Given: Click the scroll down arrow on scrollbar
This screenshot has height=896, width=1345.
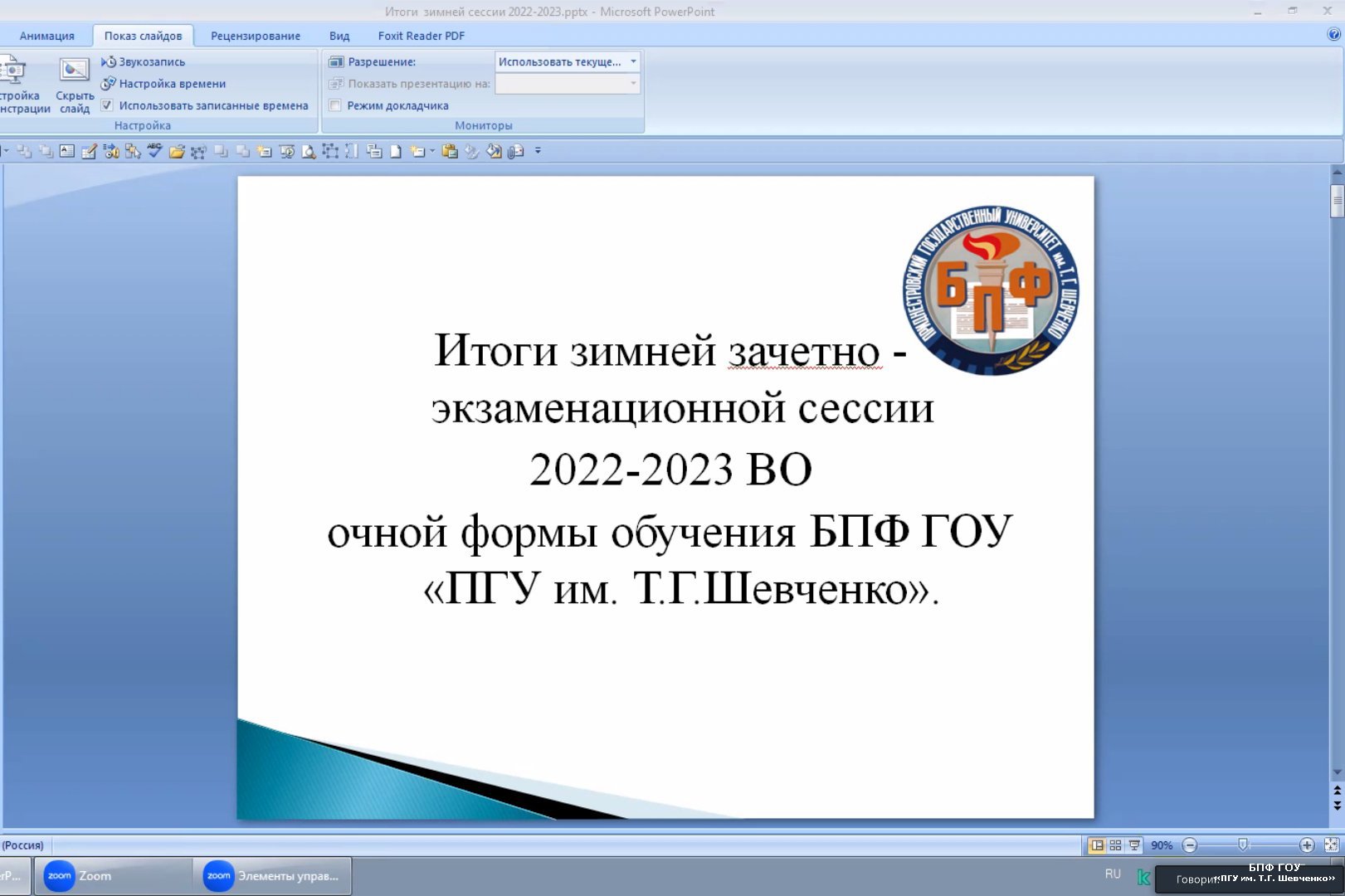Looking at the screenshot, I should click(1337, 773).
